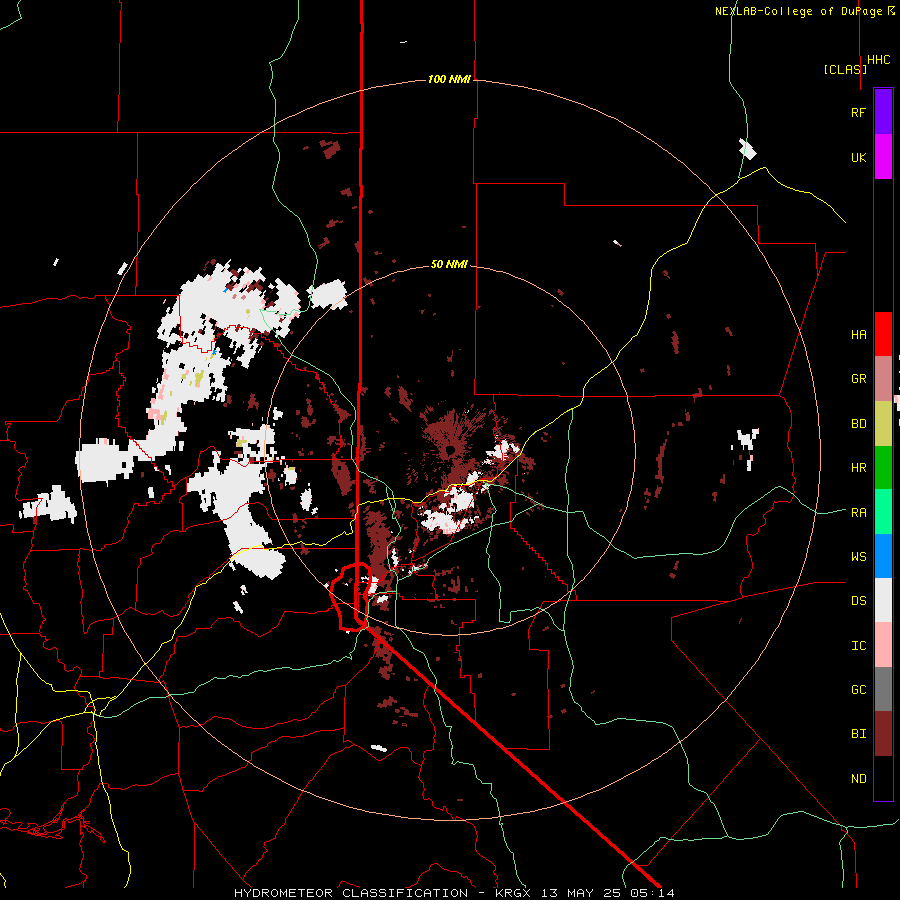Image resolution: width=900 pixels, height=900 pixels.
Task: Click the ND legend label
Action: point(858,779)
